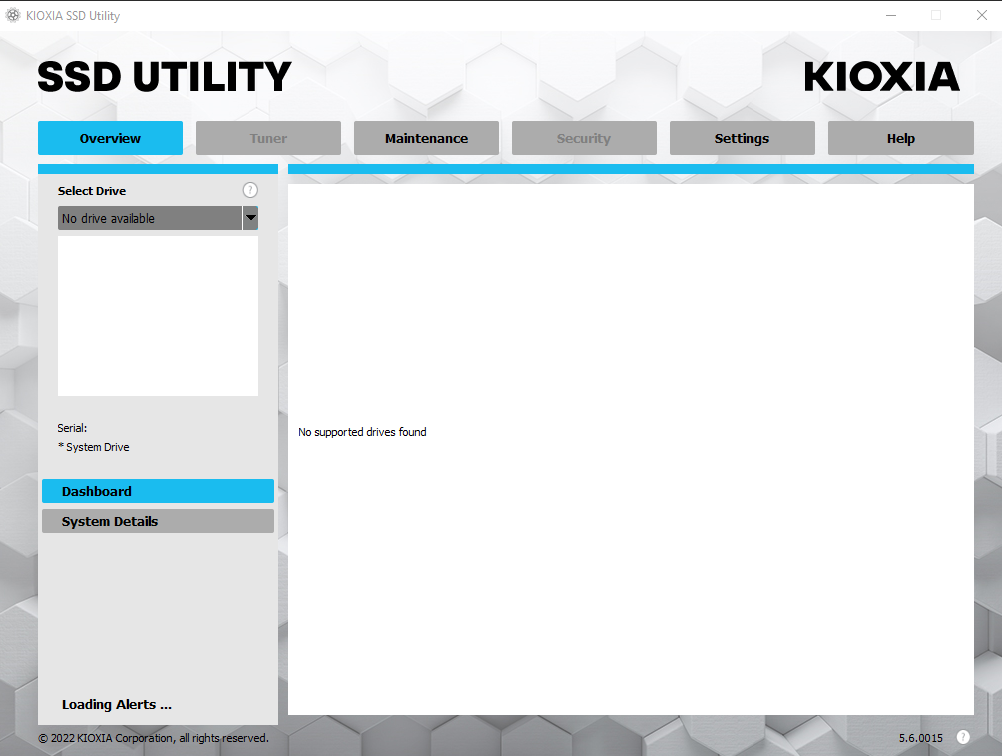
Task: Click the '* System Drive' note
Action: (x=94, y=447)
